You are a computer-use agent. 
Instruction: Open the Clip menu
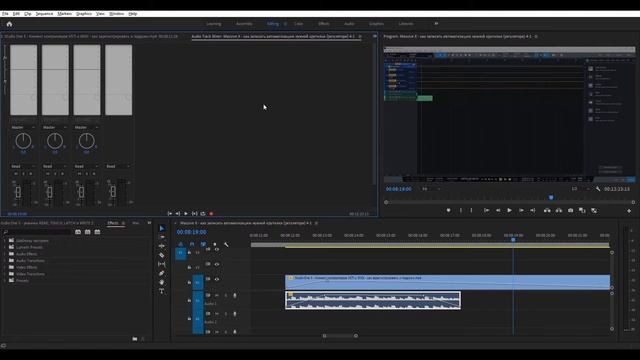point(27,13)
